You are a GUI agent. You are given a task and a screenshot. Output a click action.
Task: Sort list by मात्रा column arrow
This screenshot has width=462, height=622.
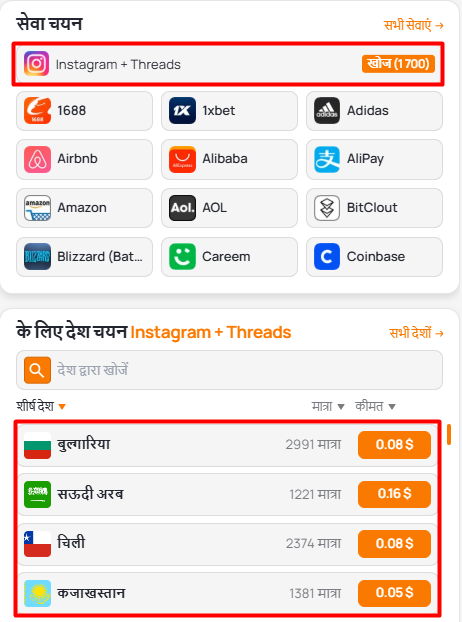[x=341, y=407]
